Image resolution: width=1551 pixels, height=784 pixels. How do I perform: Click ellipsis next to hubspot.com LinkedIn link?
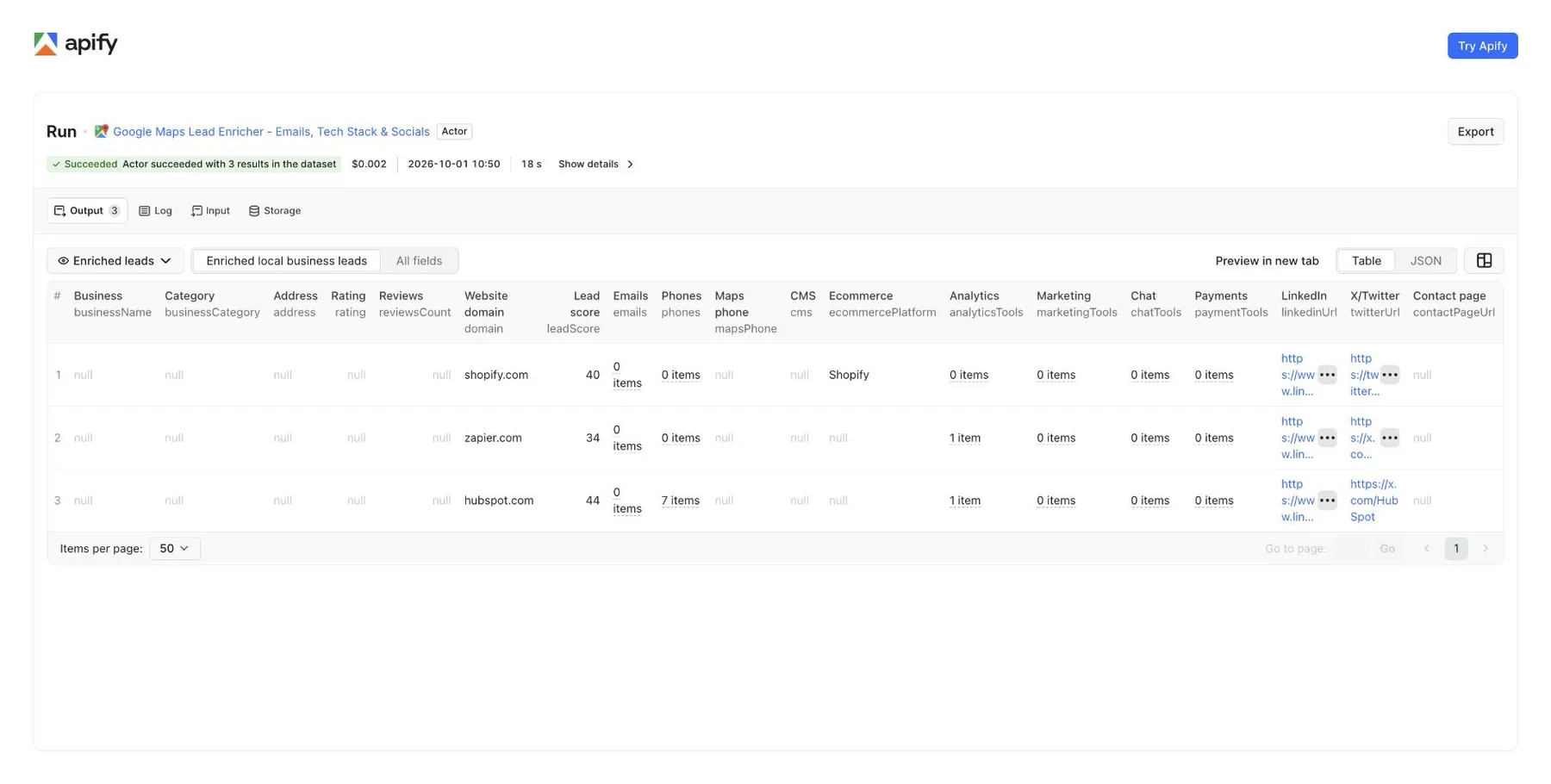[1327, 501]
